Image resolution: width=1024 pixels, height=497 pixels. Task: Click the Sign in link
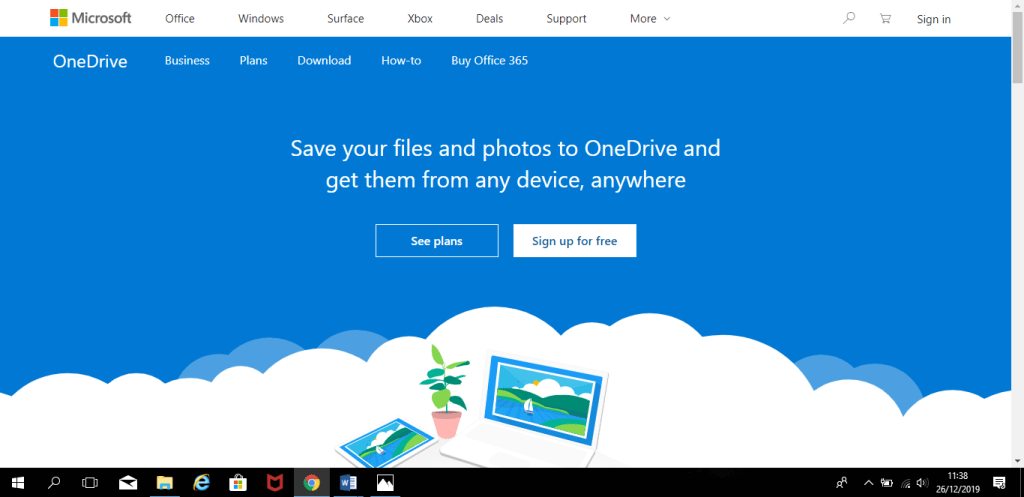point(933,19)
